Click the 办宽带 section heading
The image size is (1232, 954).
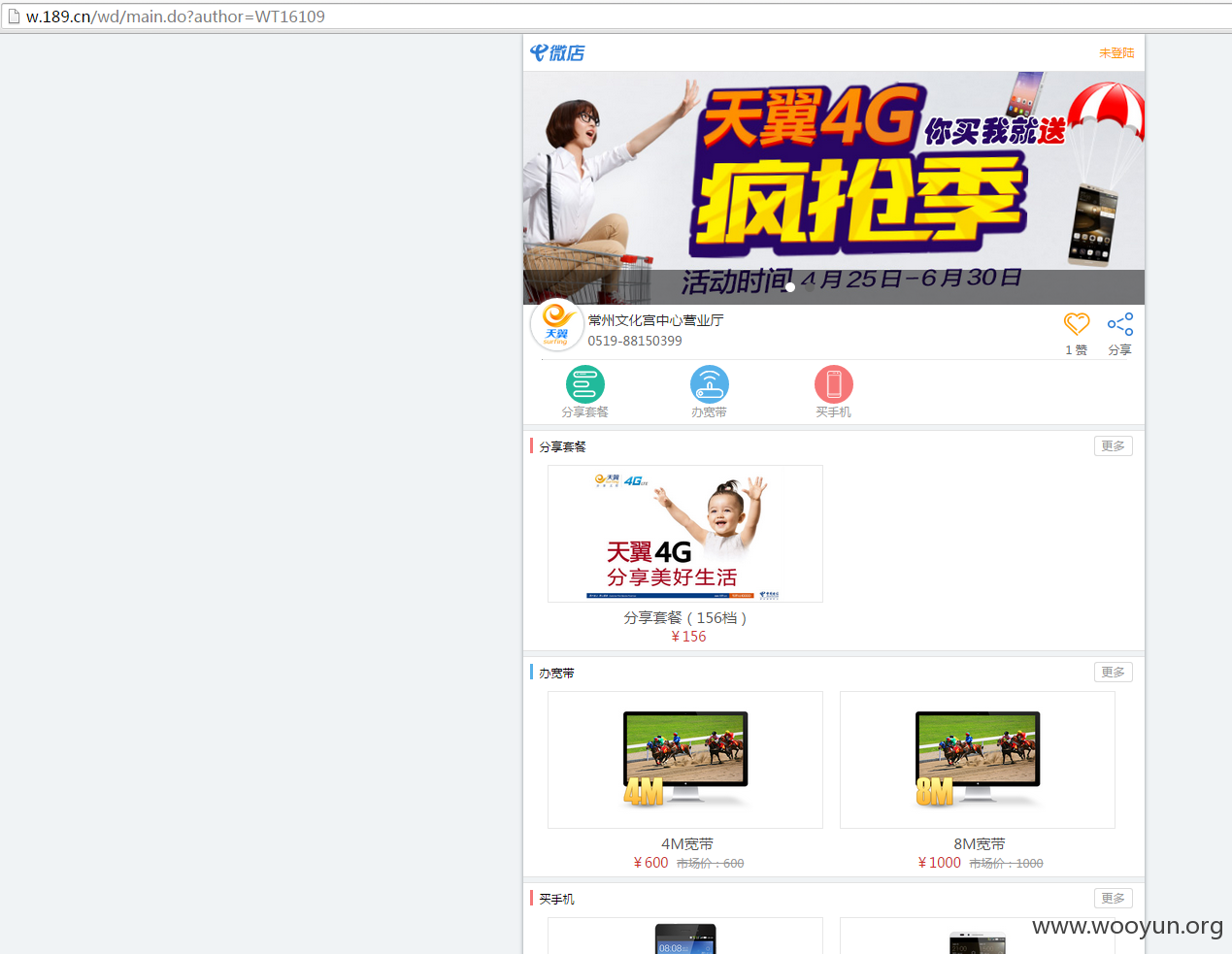coord(557,673)
